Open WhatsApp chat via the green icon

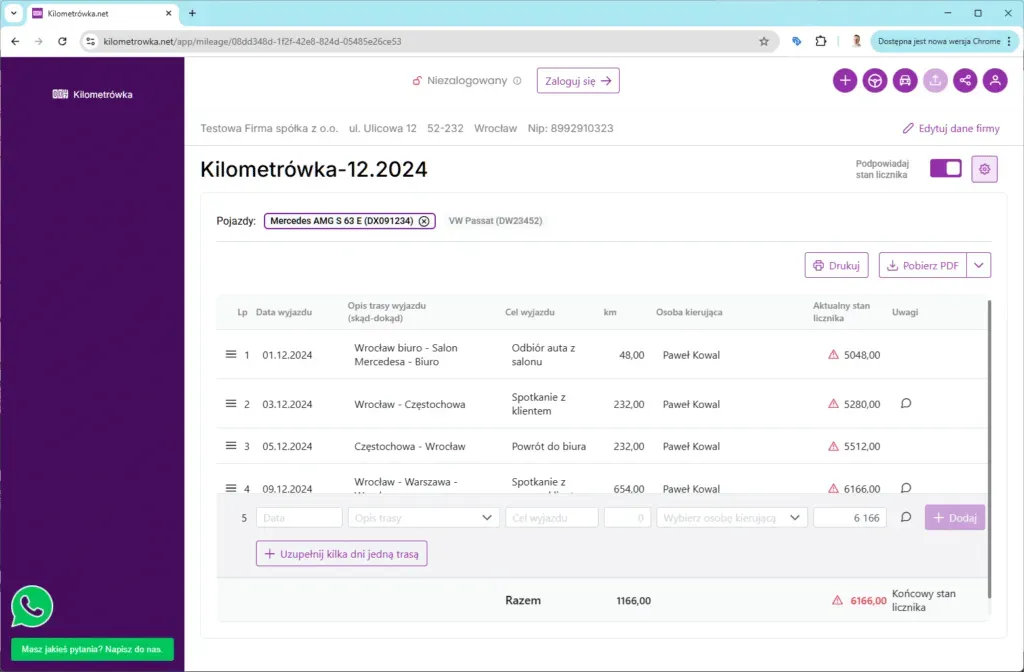click(30, 607)
